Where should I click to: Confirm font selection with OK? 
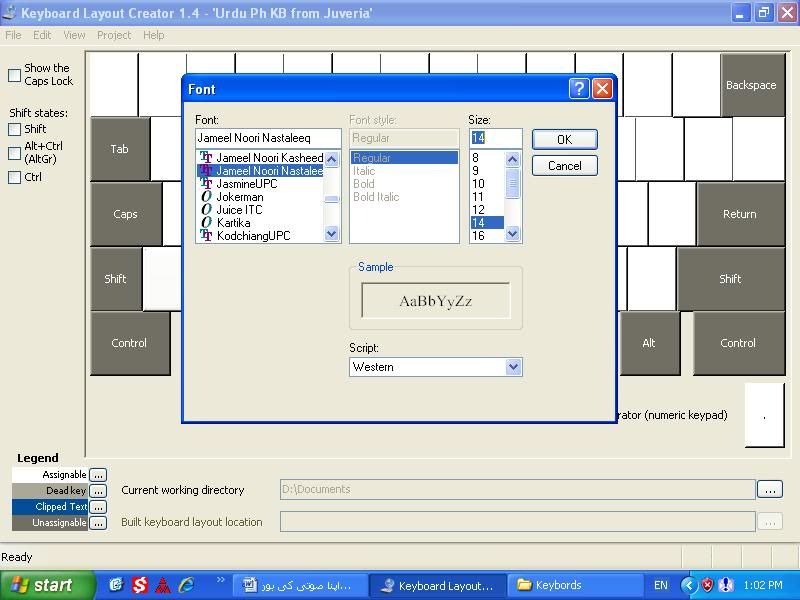point(564,139)
